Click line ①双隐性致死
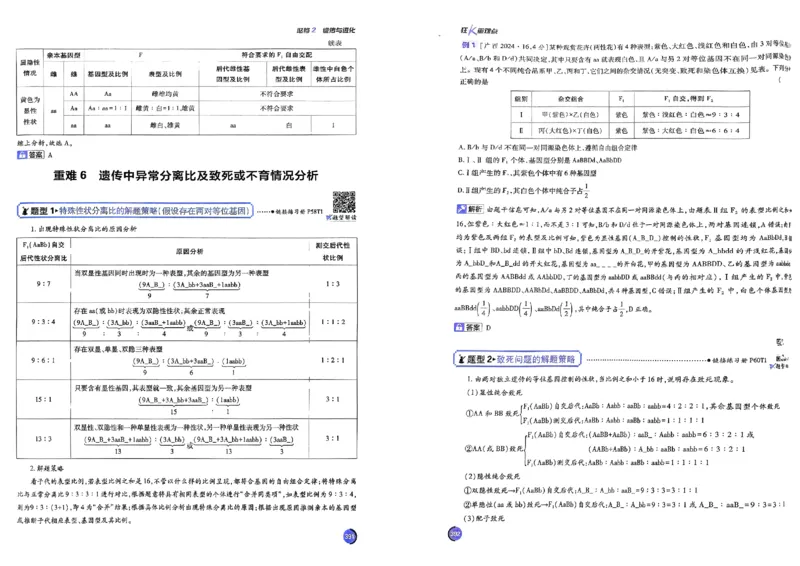Viewport: 800px width, 566px height. tap(580, 490)
